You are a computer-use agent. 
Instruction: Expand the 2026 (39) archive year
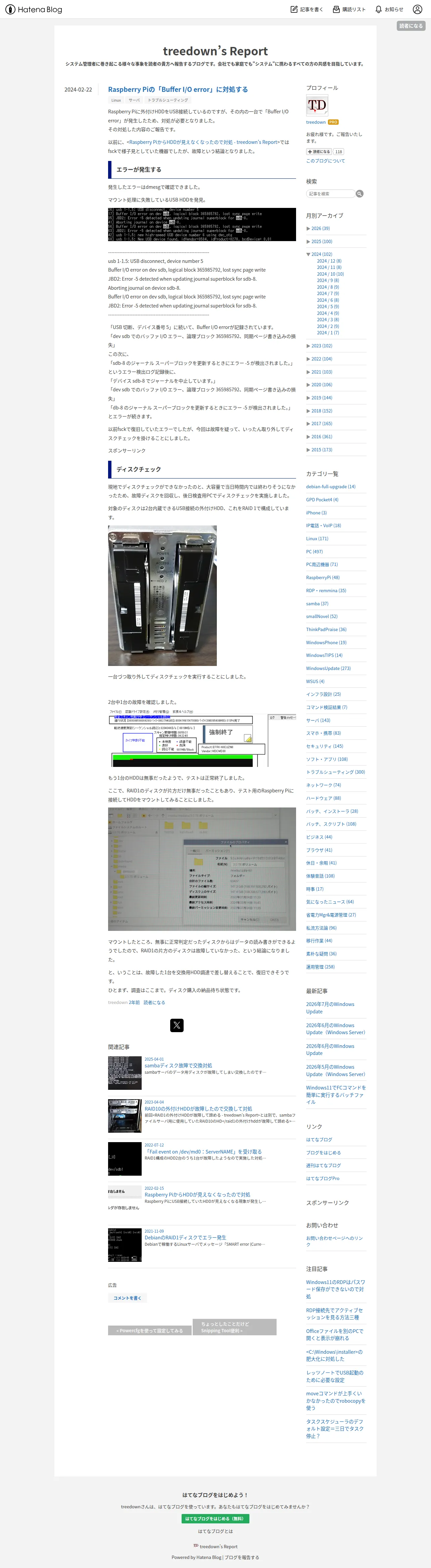click(308, 228)
